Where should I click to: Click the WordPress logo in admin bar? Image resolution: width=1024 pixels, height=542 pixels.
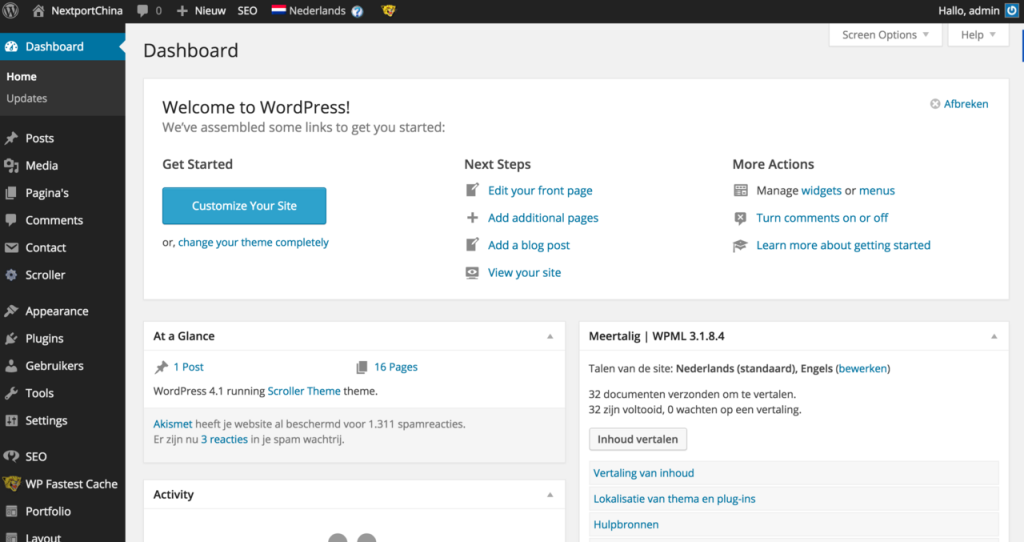[11, 10]
